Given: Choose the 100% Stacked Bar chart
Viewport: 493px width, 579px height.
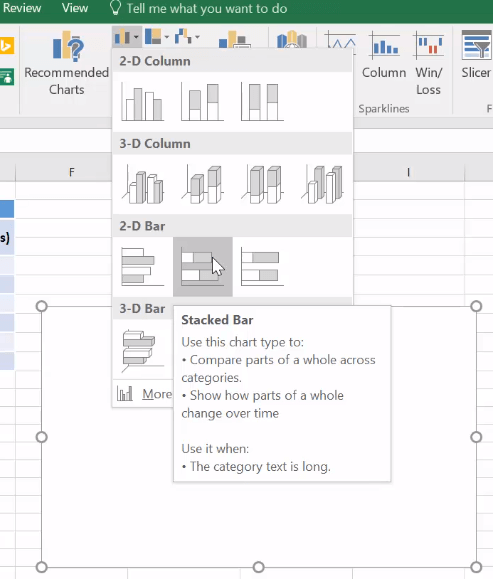Looking at the screenshot, I should (262, 267).
